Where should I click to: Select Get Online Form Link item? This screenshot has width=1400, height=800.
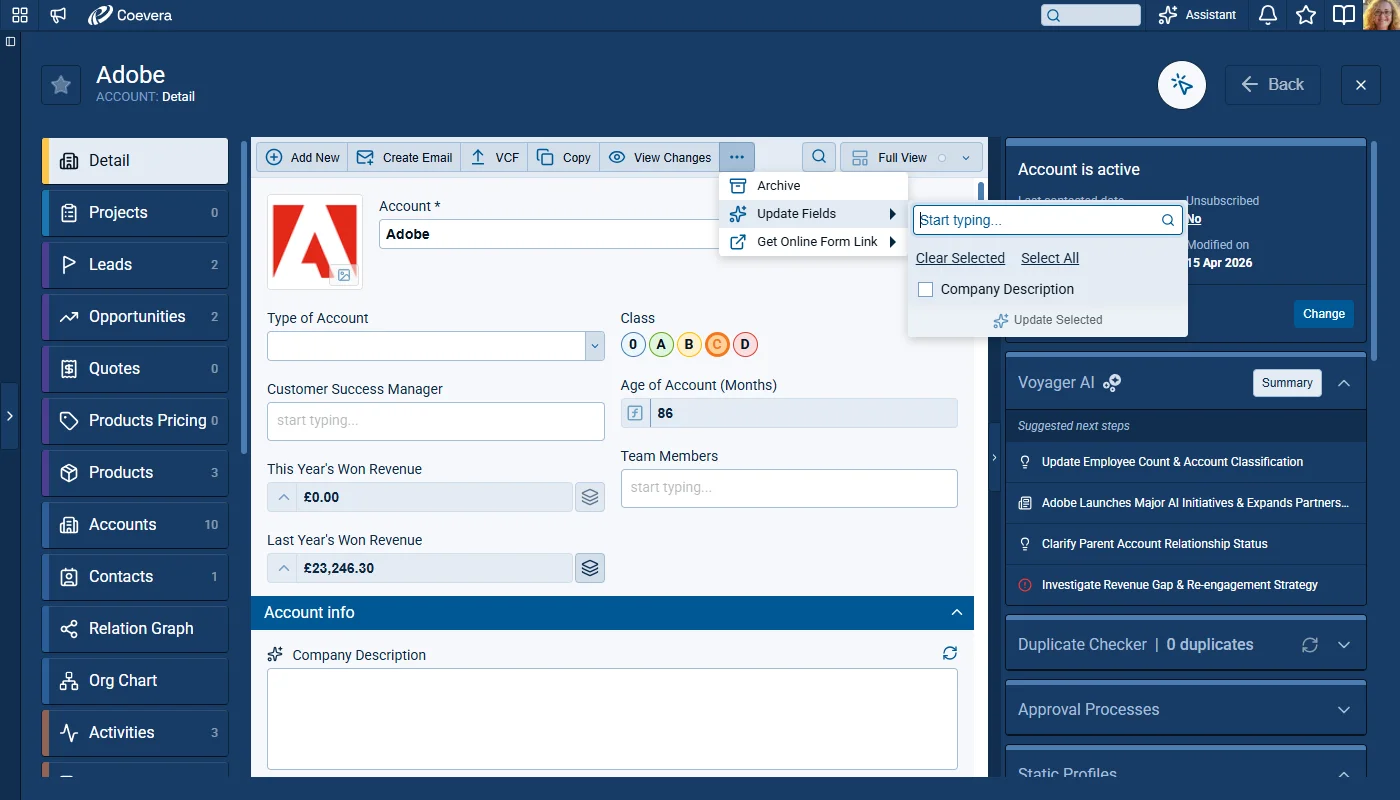point(813,242)
